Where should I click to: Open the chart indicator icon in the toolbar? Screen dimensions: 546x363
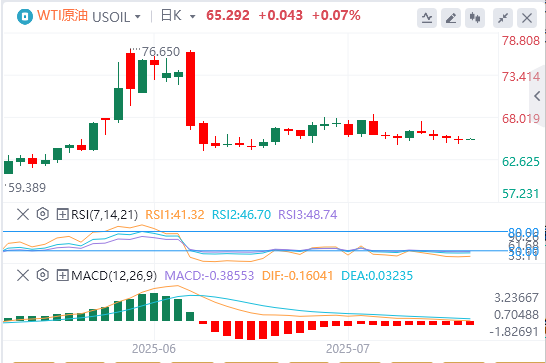pos(427,17)
